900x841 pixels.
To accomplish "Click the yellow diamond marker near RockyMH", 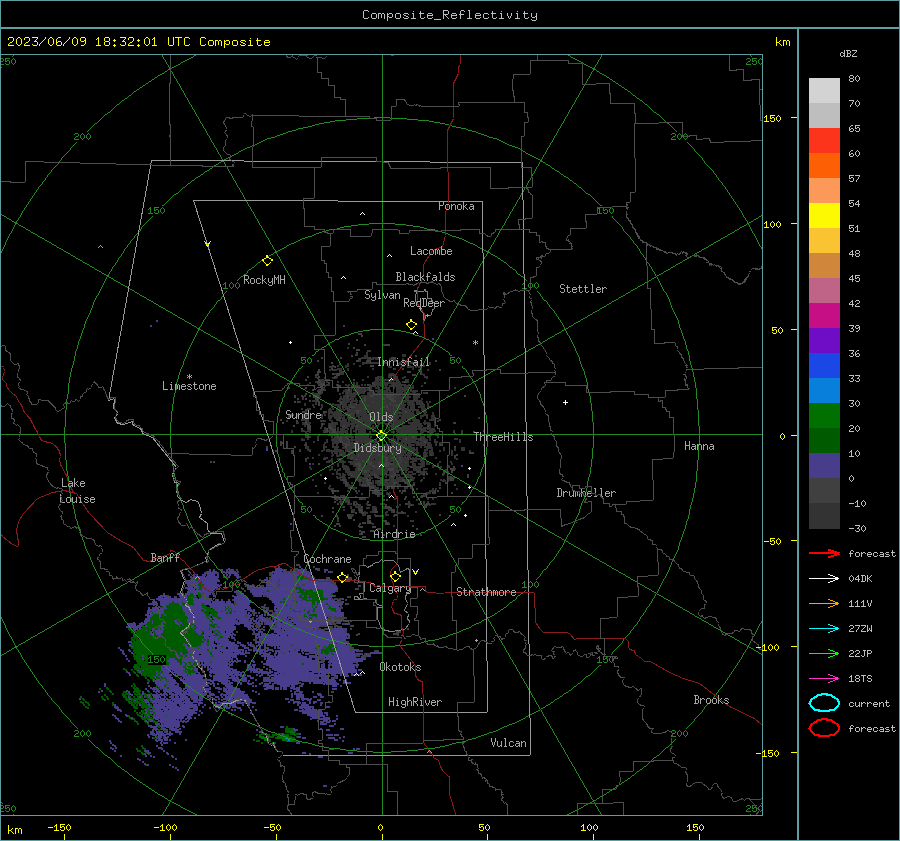I will coord(267,261).
